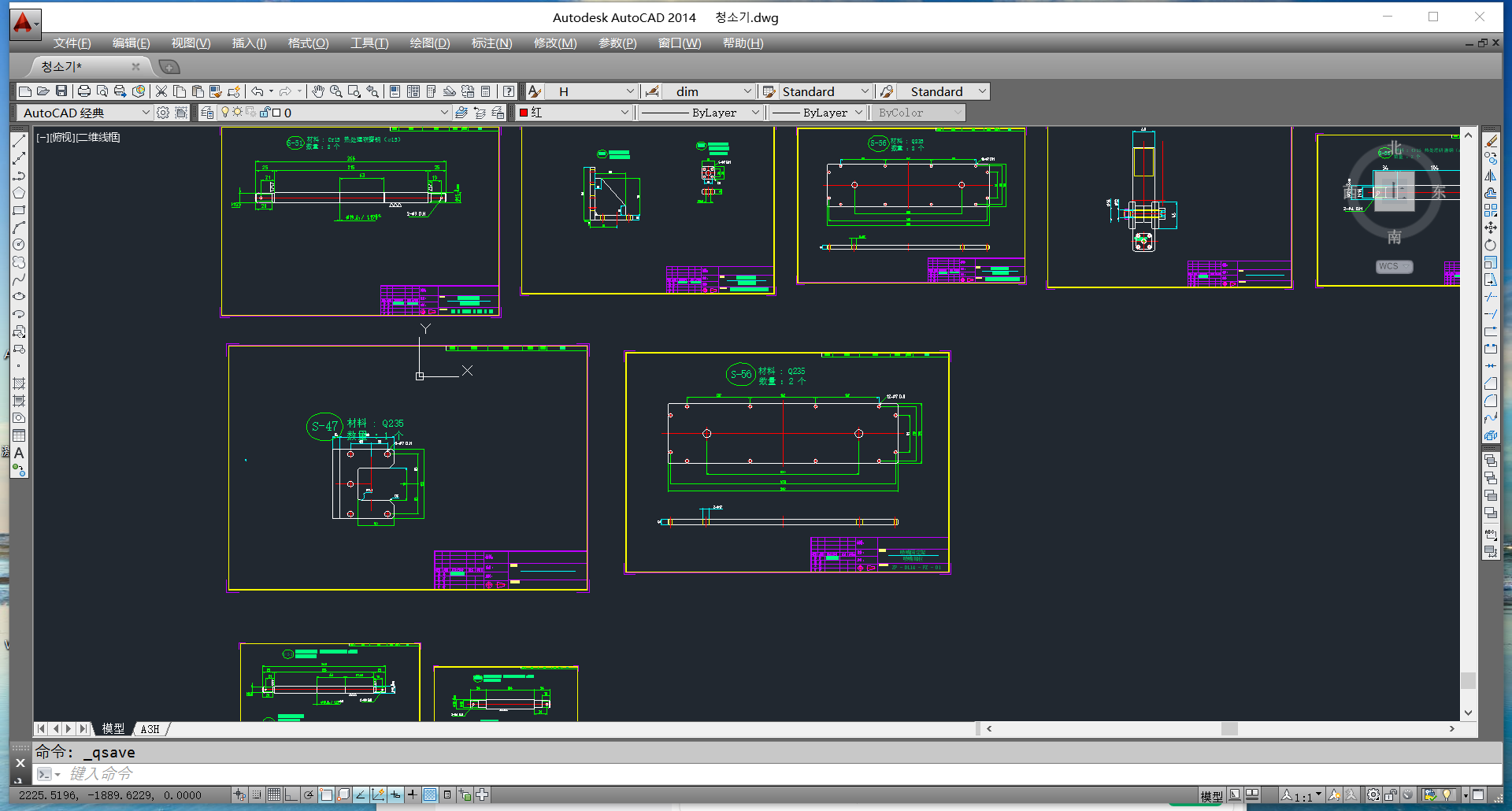Screen dimensions: 1512x811
Task: Open the 编辑(E) menu
Action: coord(131,43)
